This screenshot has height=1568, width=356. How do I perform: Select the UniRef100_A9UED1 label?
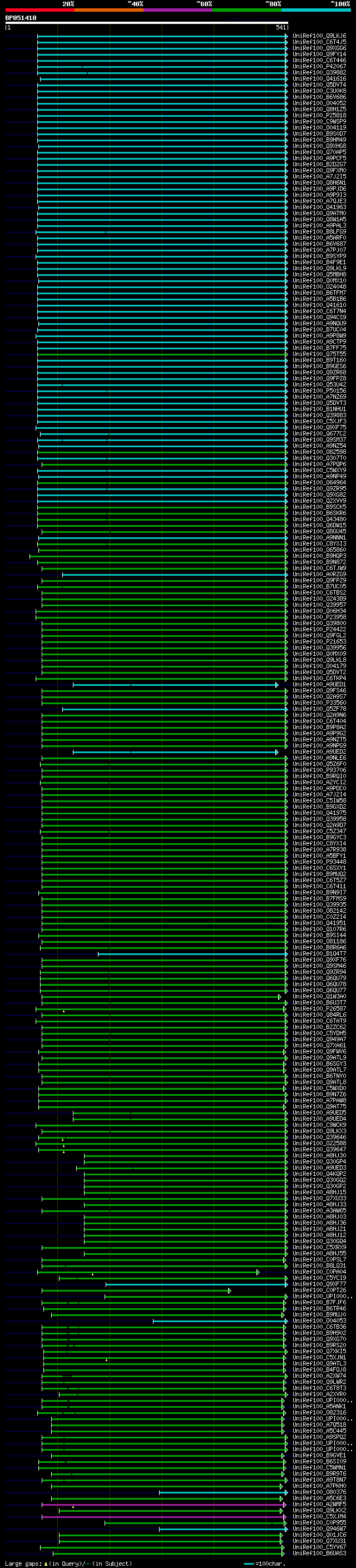pos(319,685)
